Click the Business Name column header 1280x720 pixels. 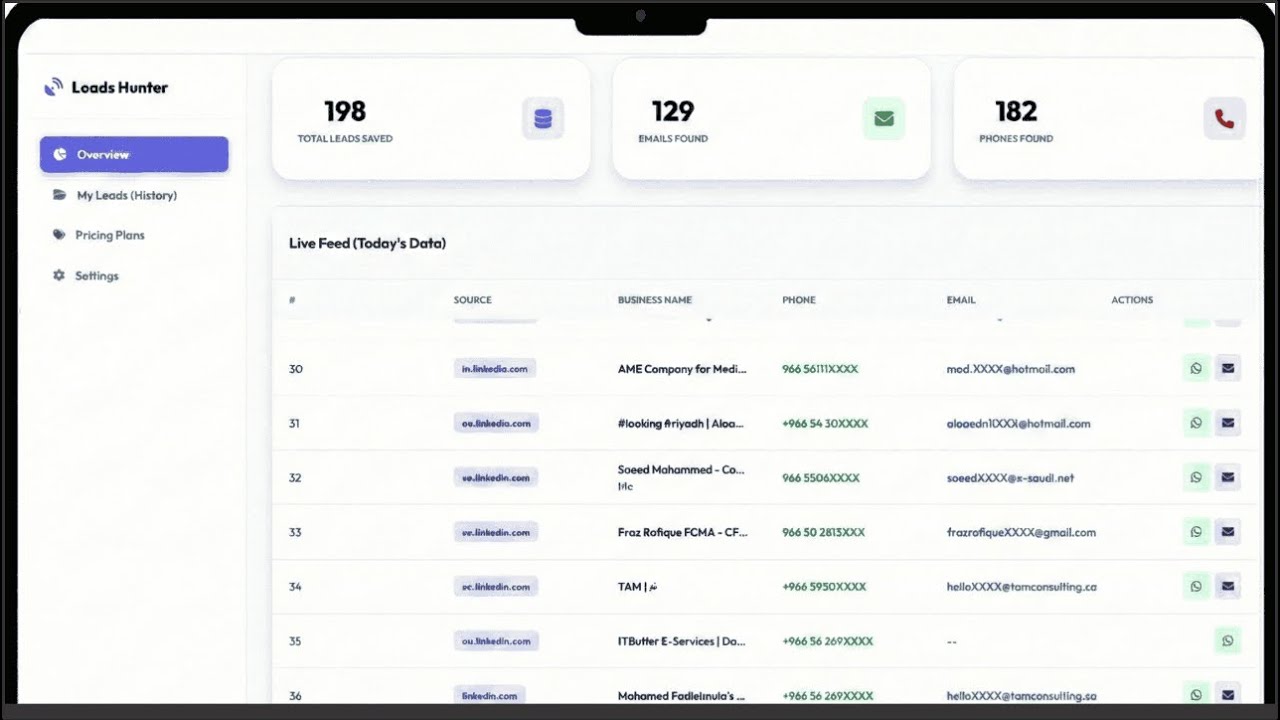655,300
